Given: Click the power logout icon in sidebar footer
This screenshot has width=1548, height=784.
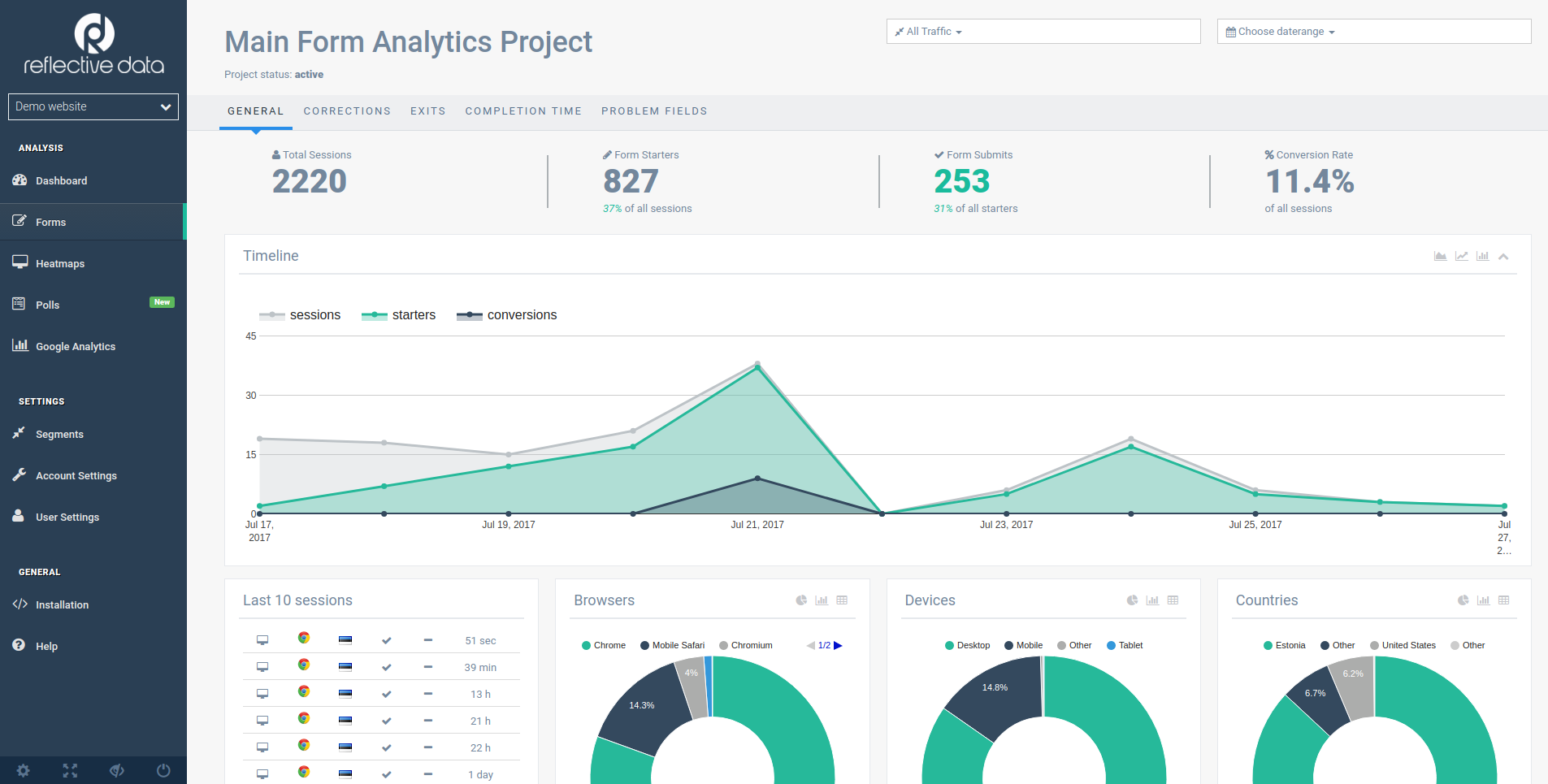Looking at the screenshot, I should pyautogui.click(x=163, y=770).
